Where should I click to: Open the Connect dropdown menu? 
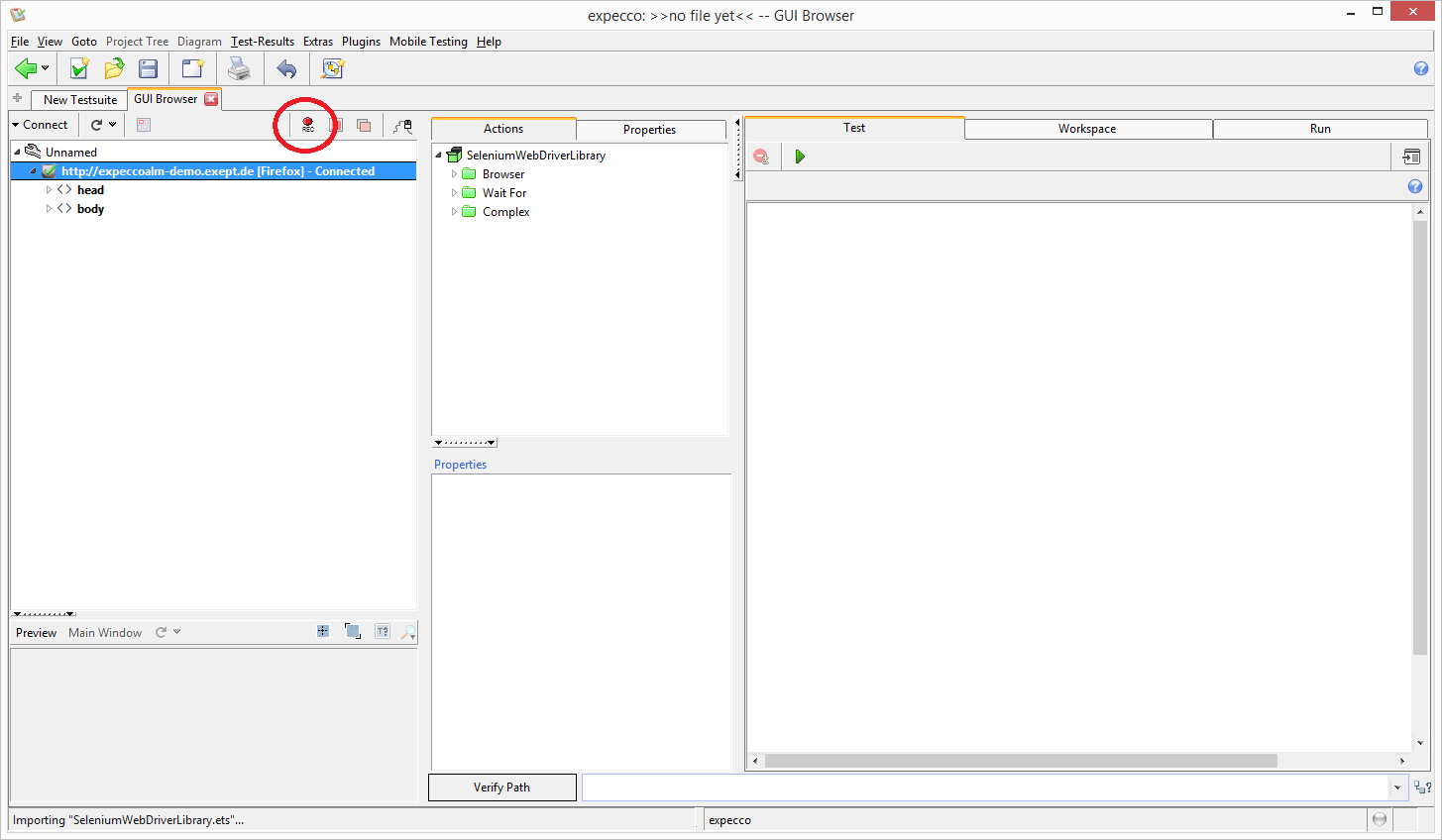click(x=40, y=125)
